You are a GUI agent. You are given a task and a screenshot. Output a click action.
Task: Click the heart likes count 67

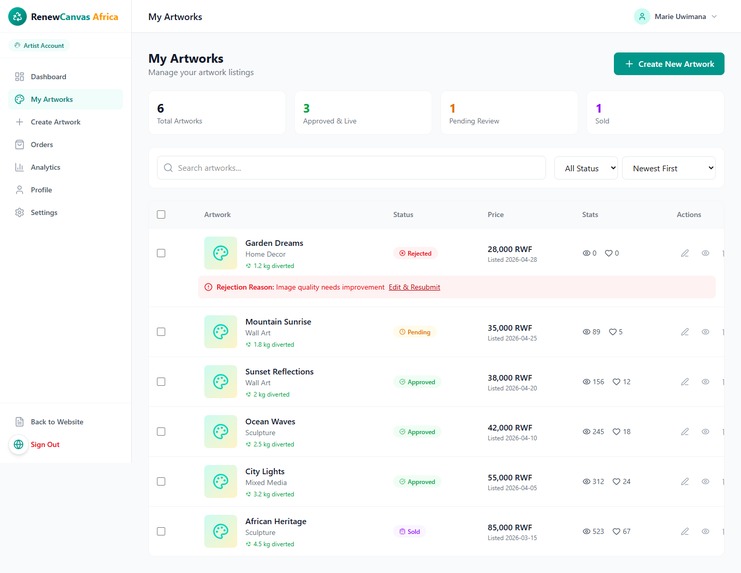621,531
